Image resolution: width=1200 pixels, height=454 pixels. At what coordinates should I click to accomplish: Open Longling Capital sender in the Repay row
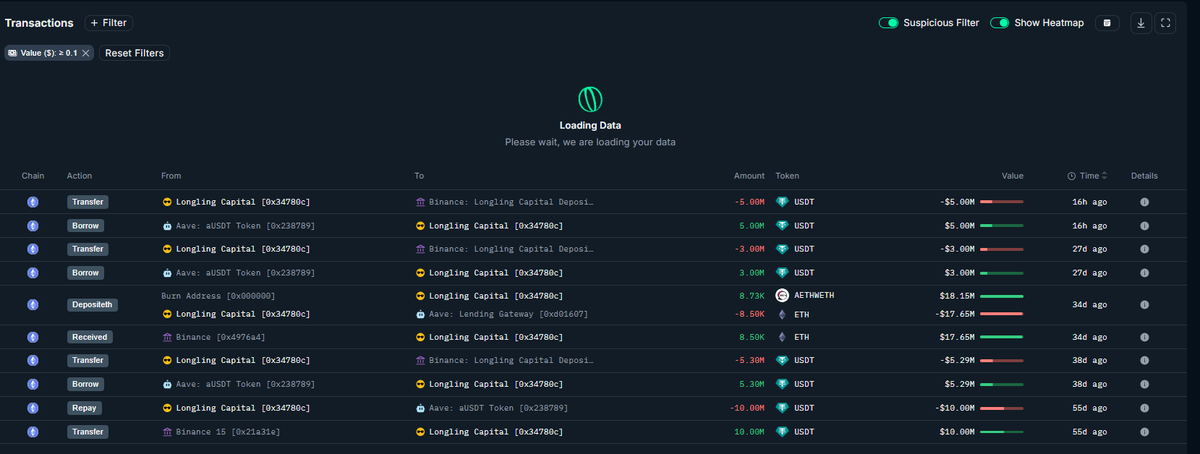242,408
